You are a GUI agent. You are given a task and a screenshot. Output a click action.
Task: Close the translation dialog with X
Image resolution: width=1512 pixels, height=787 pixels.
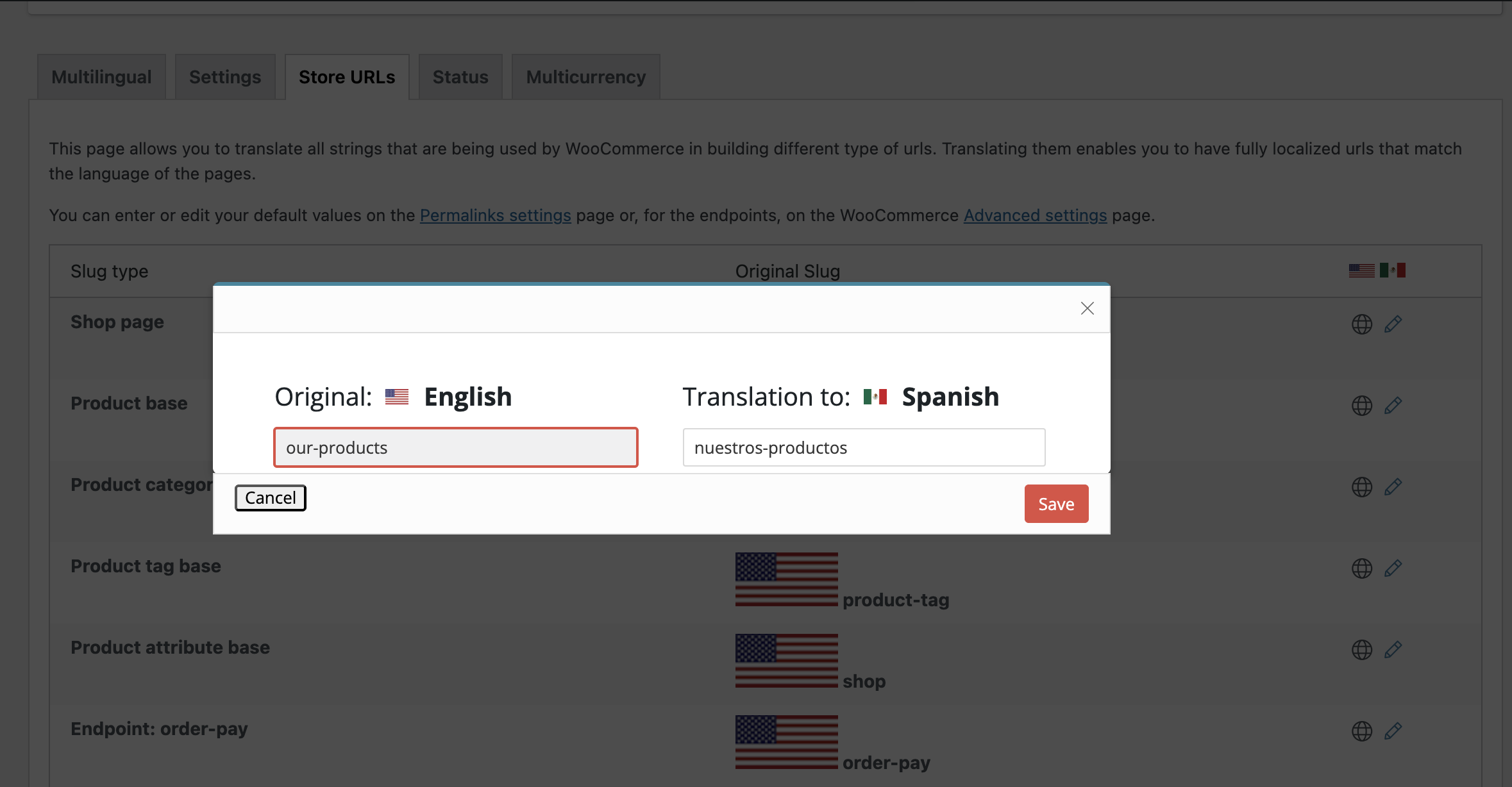pos(1087,308)
